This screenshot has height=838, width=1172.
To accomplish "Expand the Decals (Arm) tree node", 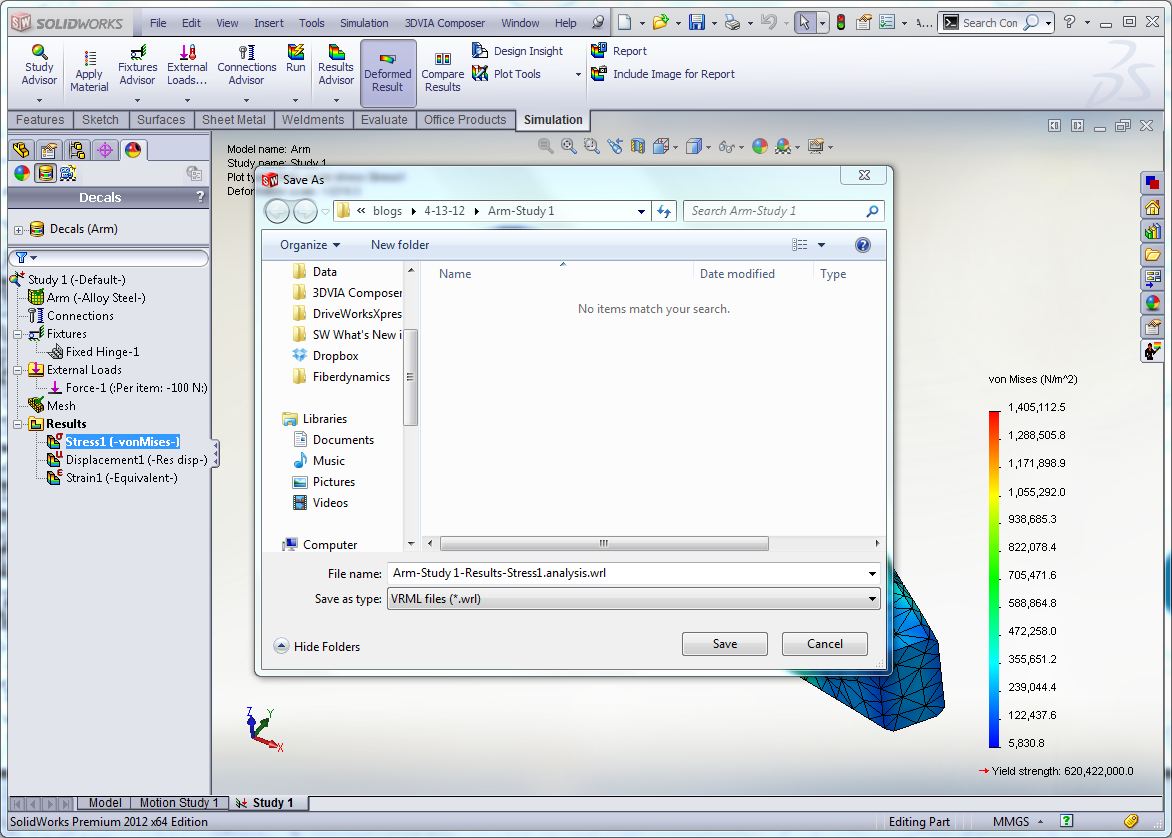I will [x=19, y=230].
